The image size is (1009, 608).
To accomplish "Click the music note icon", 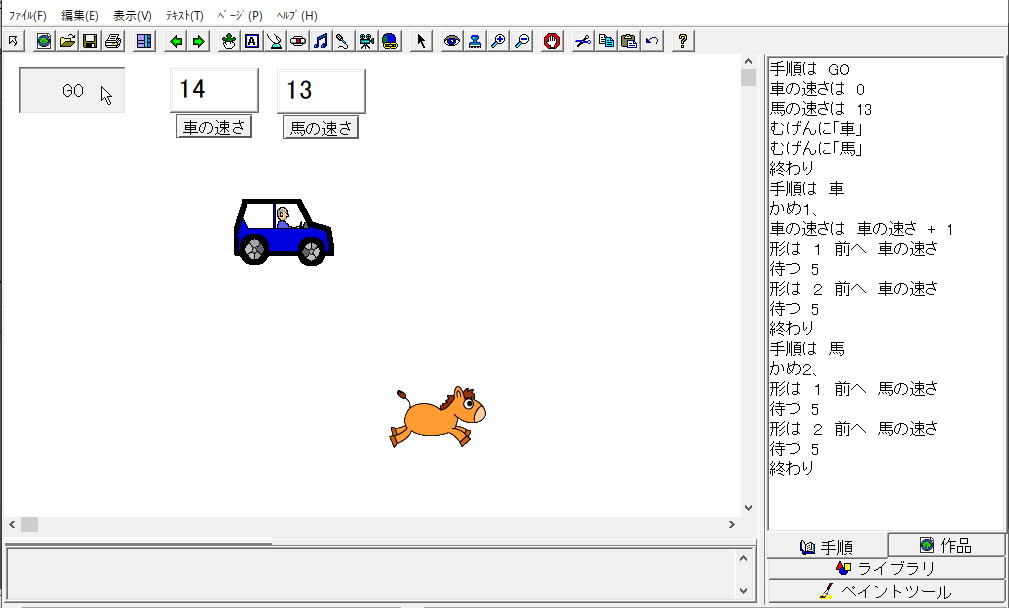I will (320, 41).
